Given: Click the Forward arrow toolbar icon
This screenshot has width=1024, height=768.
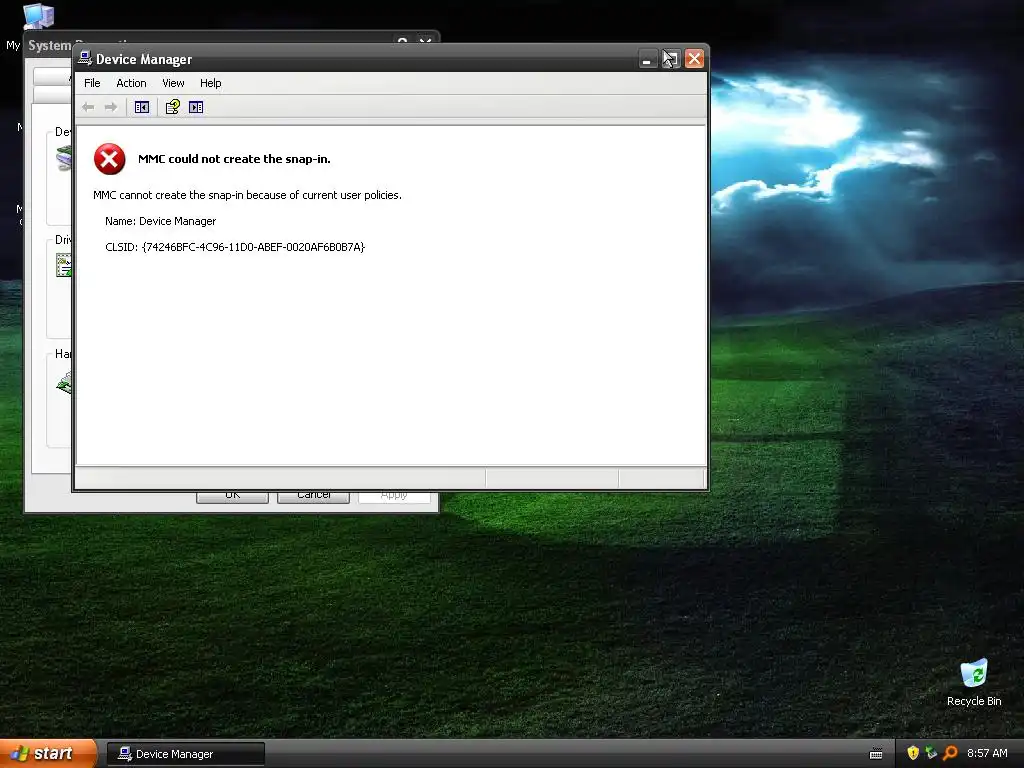Looking at the screenshot, I should (111, 107).
